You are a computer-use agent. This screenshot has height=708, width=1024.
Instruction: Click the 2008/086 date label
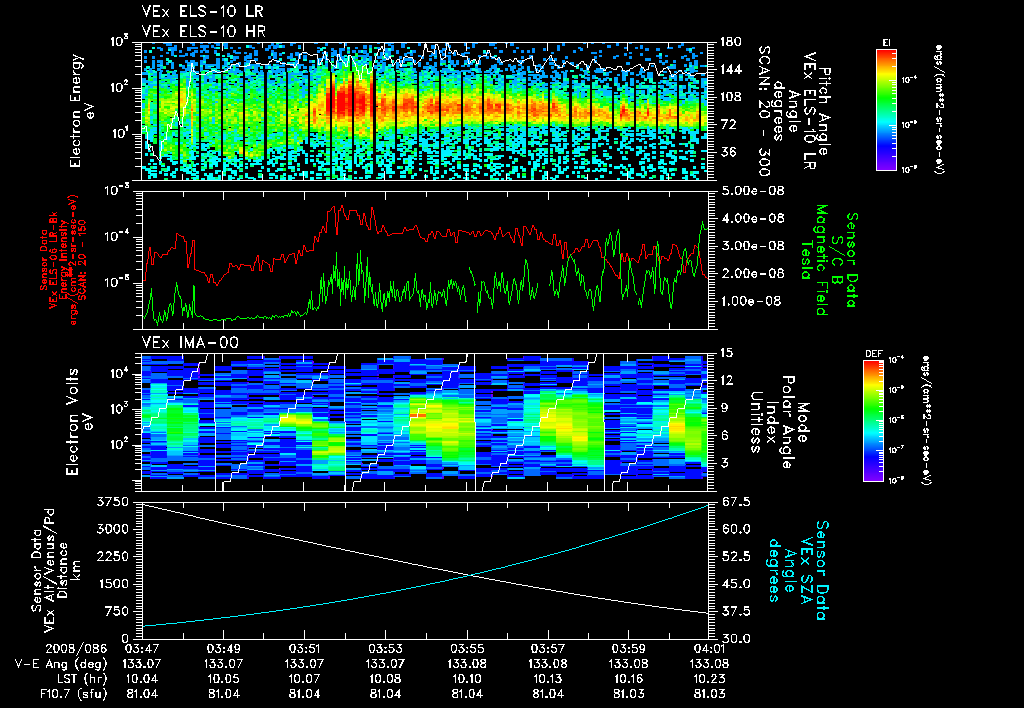[x=76, y=650]
